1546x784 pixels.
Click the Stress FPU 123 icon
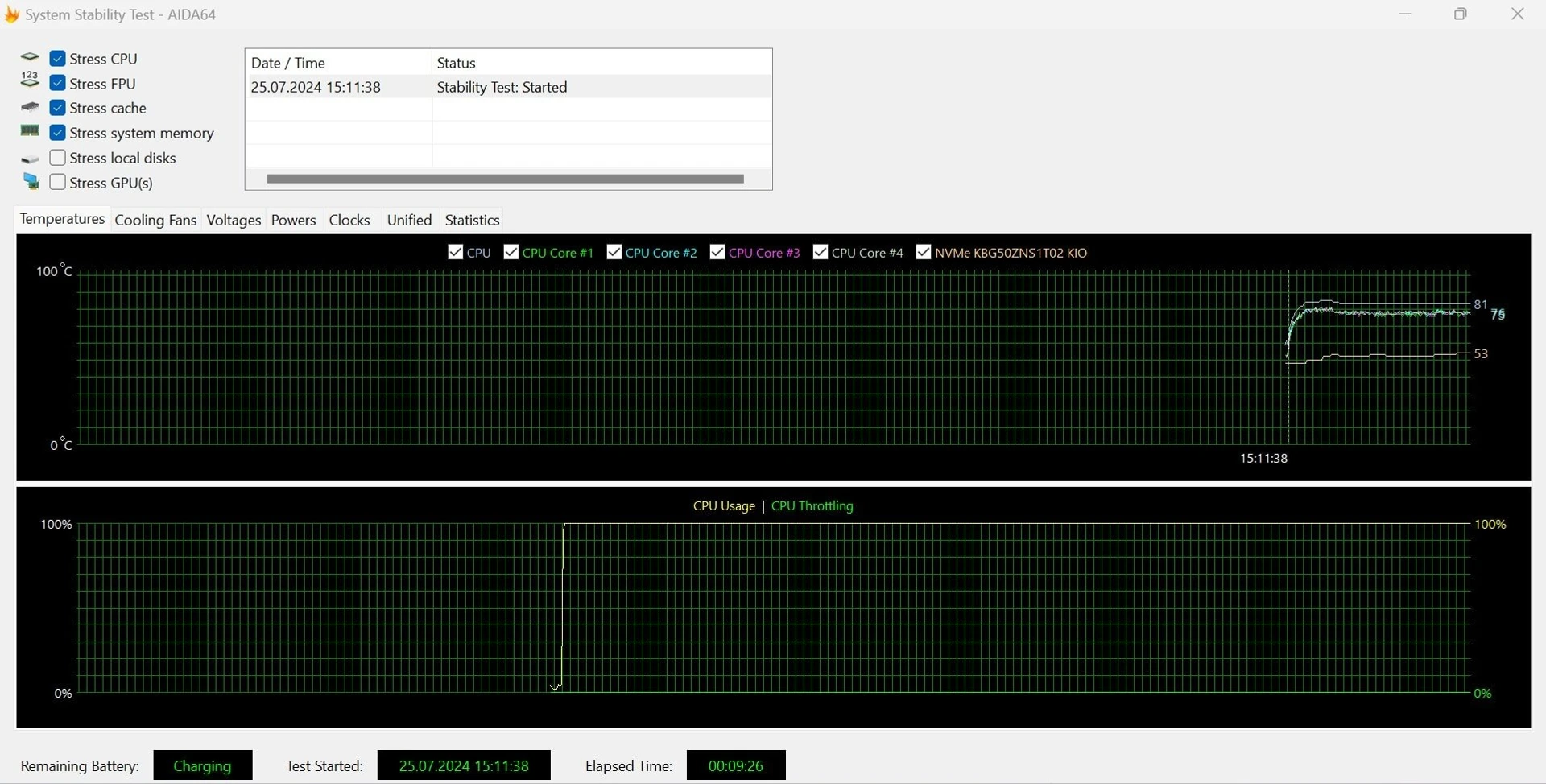(30, 79)
